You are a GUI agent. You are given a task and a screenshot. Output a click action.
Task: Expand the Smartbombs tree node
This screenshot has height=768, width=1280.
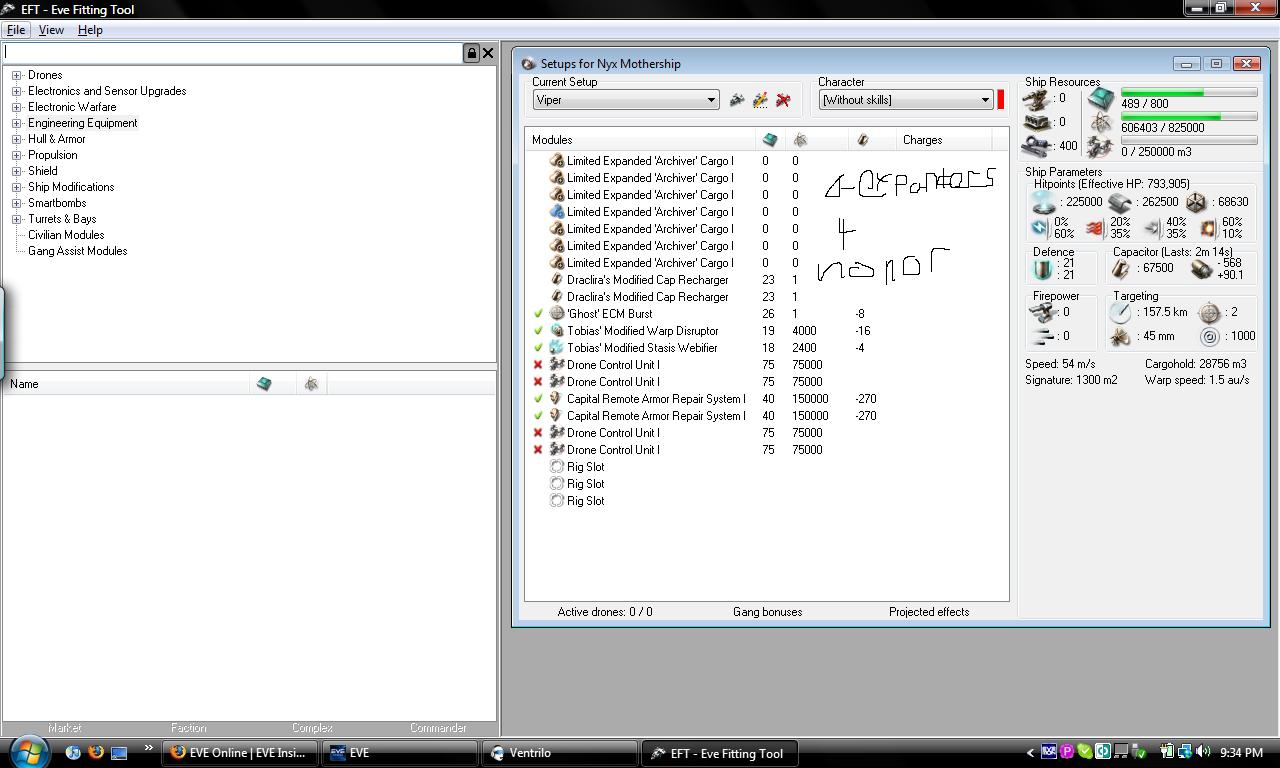coord(16,203)
